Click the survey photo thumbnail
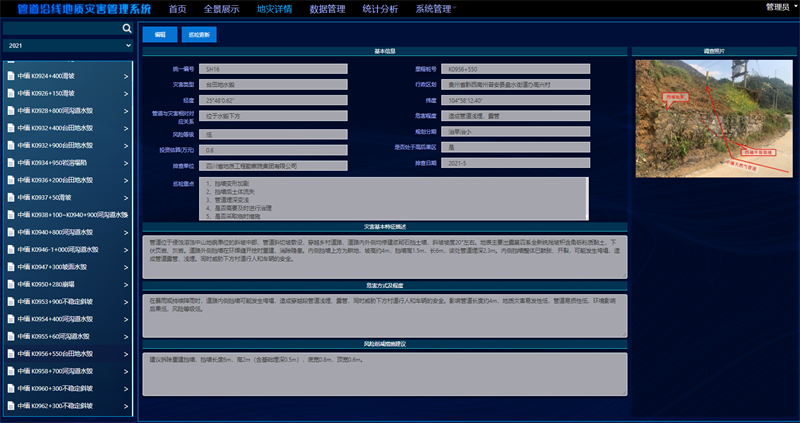The height and width of the screenshot is (423, 800). [711, 118]
